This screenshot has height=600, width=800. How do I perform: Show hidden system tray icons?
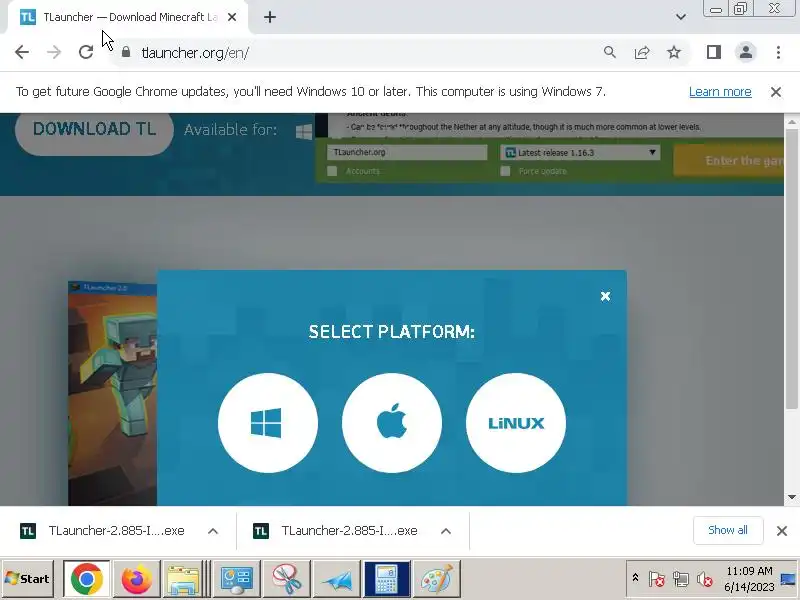tap(635, 578)
